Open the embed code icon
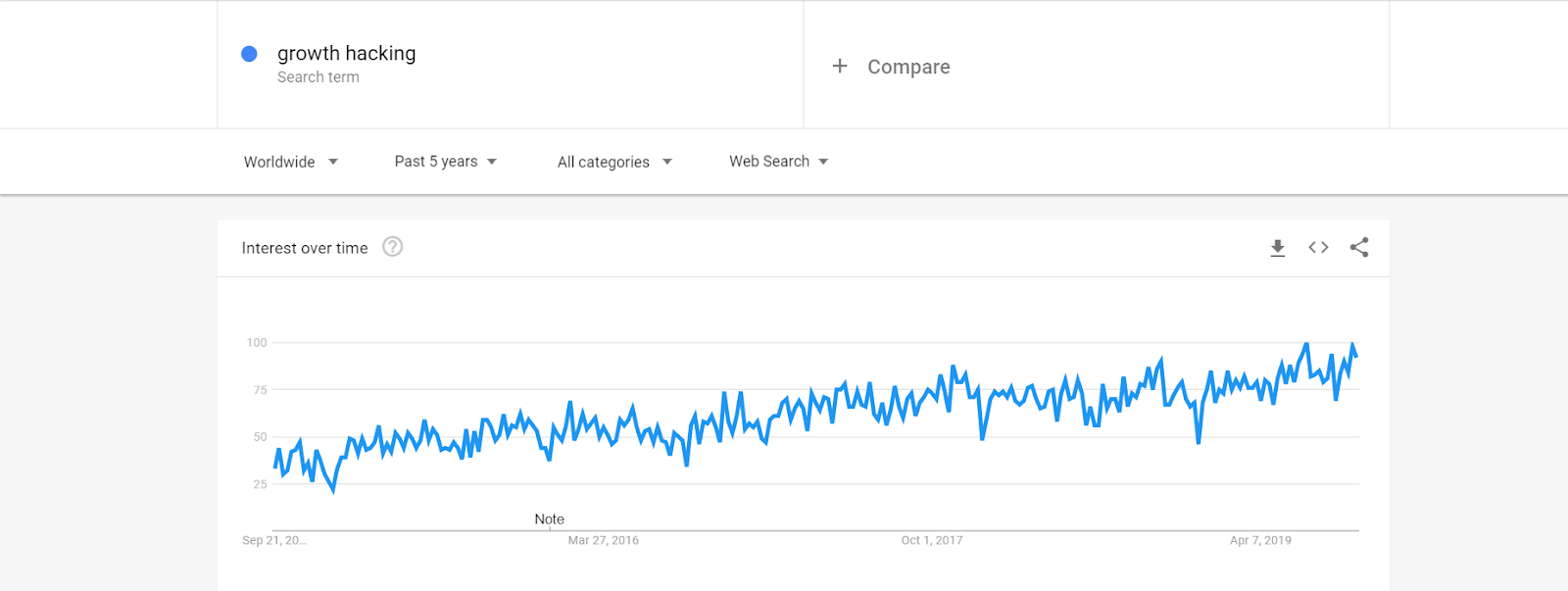This screenshot has height=591, width=1568. pos(1318,247)
